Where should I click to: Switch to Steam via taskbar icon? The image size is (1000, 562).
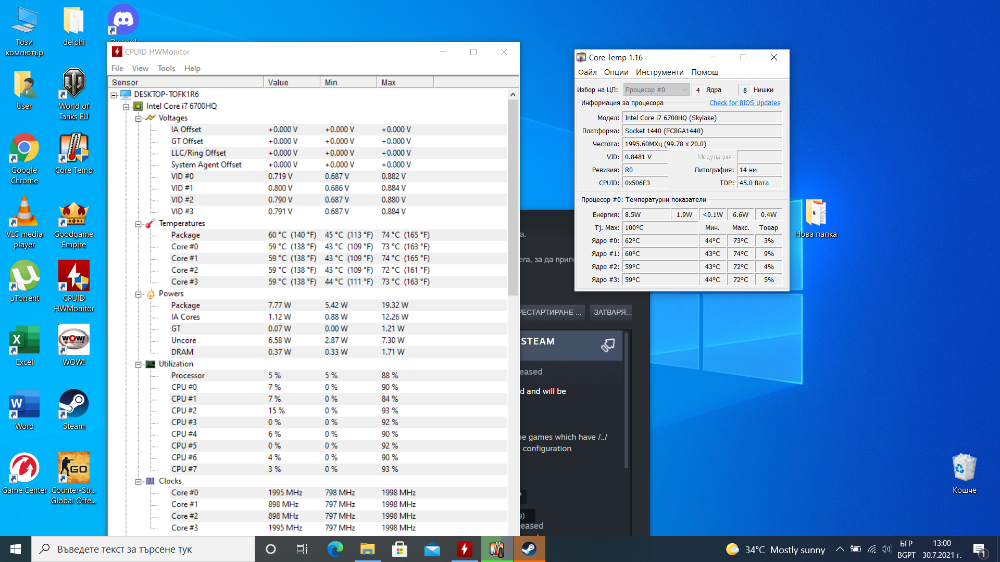(529, 549)
